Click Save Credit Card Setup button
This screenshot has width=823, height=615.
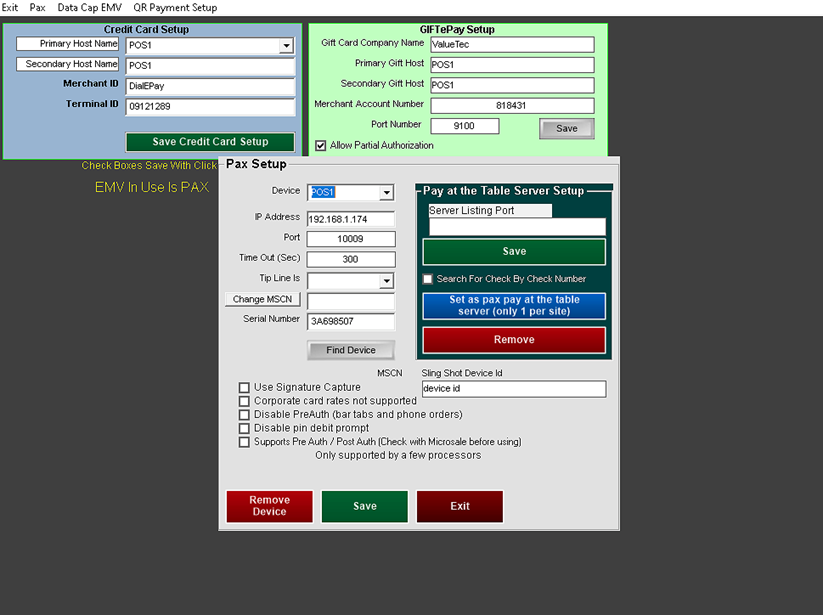point(211,142)
